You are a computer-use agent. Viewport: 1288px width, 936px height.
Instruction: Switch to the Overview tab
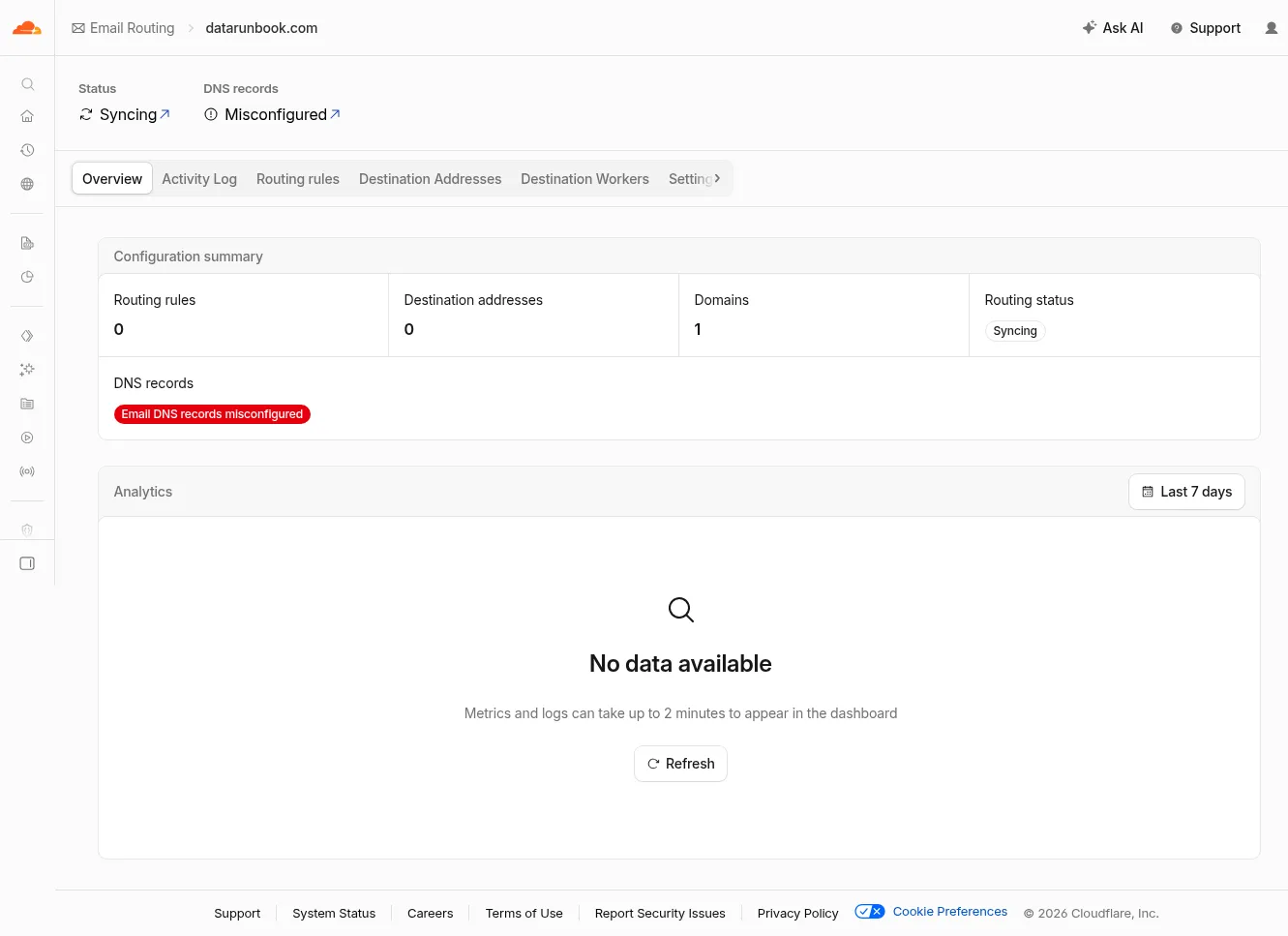(x=112, y=179)
